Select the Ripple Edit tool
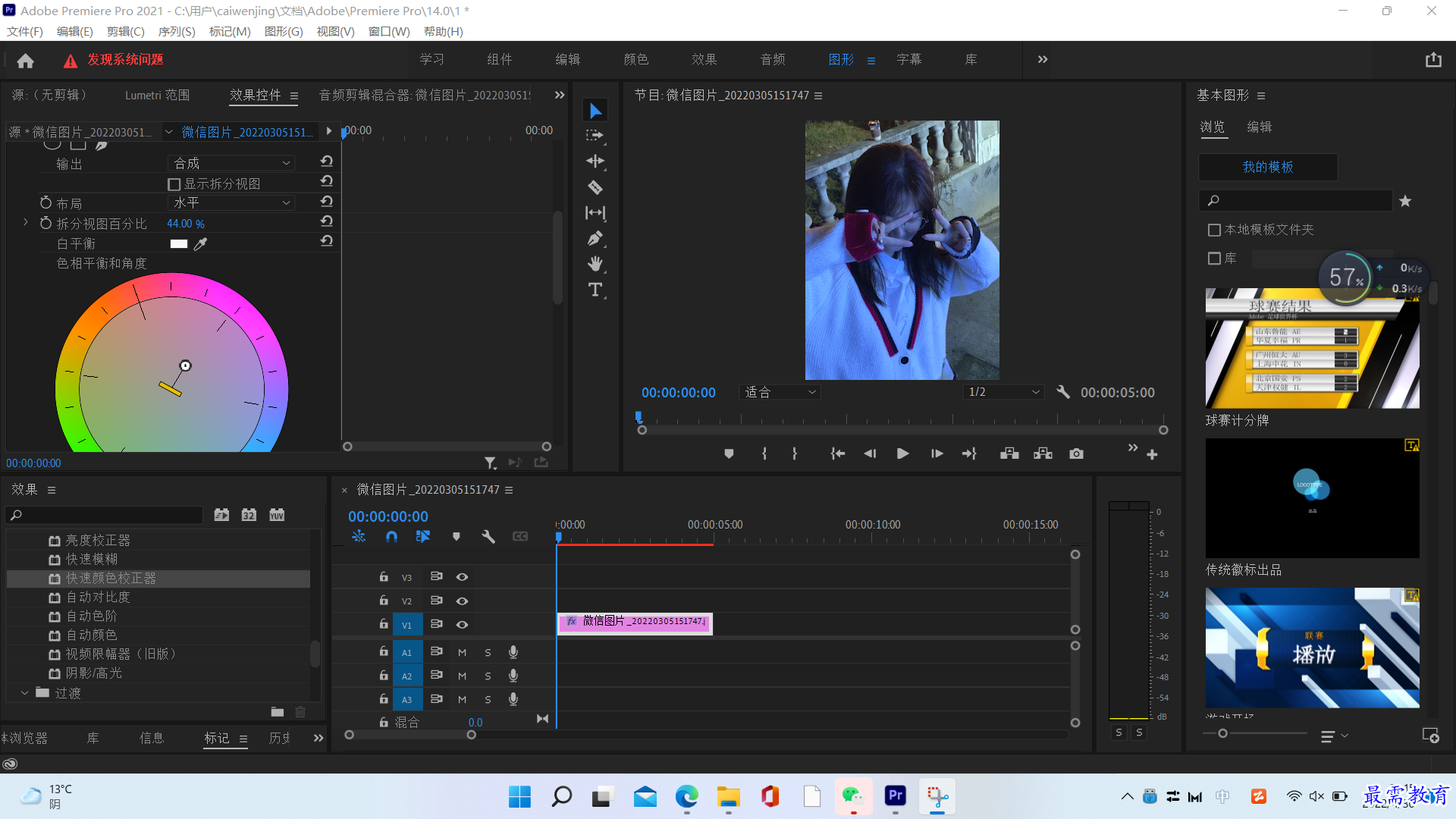 coord(595,161)
